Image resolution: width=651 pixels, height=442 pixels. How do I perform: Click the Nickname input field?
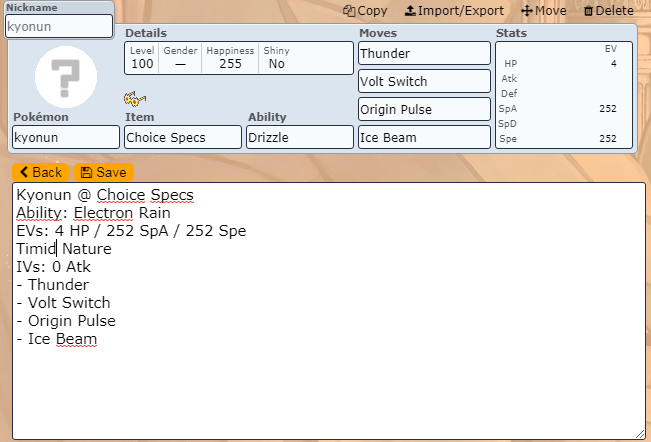58,27
